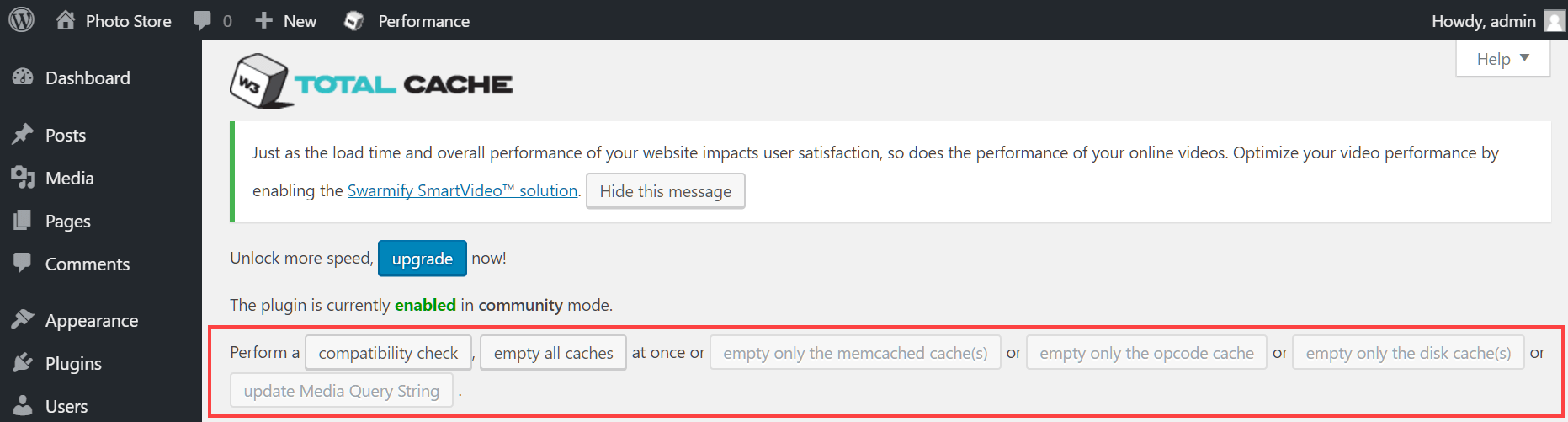This screenshot has width=1568, height=422.
Task: Follow the Swarmify SmartVideo solution link
Action: (463, 190)
